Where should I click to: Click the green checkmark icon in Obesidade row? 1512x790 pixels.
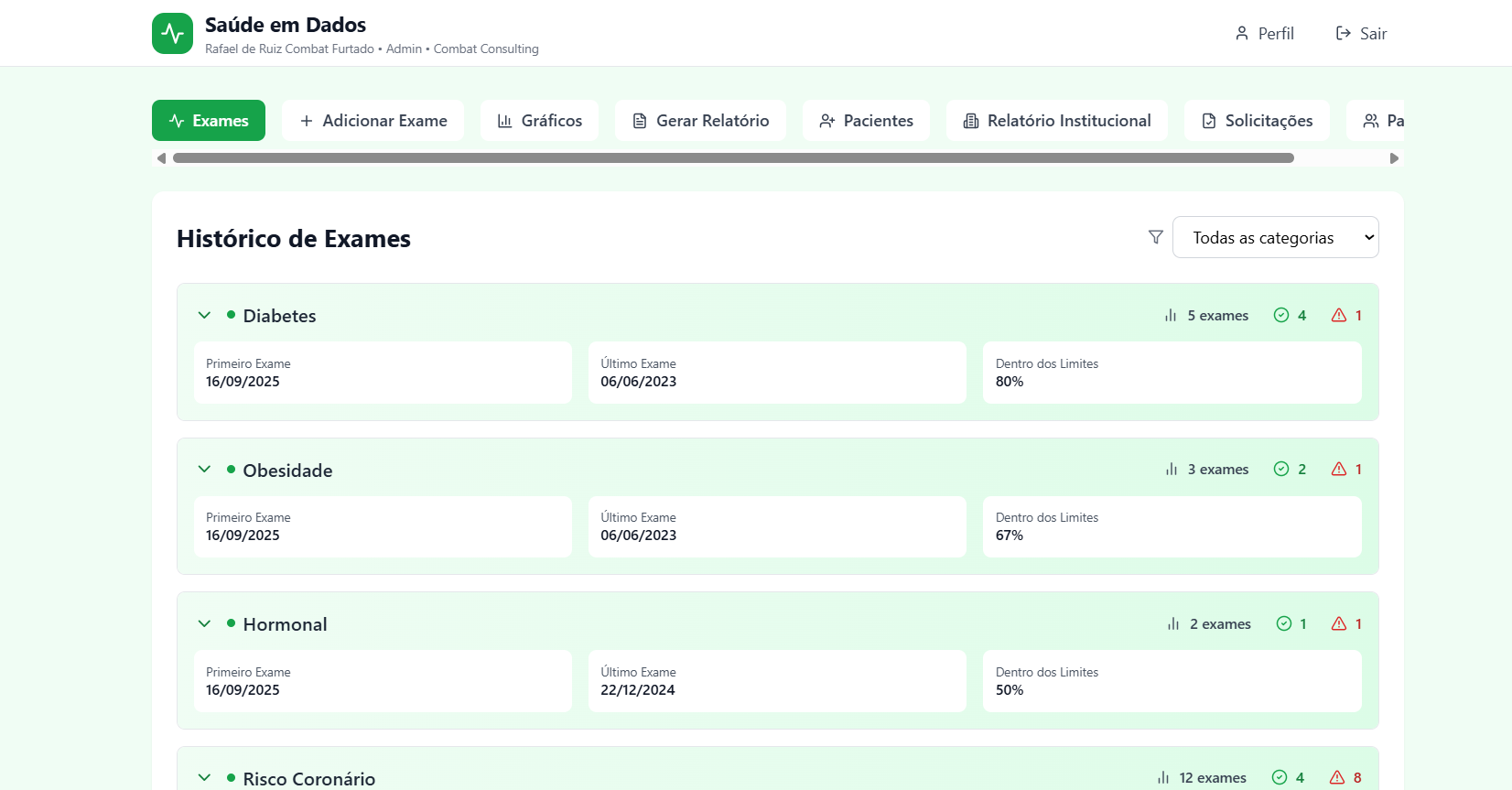(1281, 469)
